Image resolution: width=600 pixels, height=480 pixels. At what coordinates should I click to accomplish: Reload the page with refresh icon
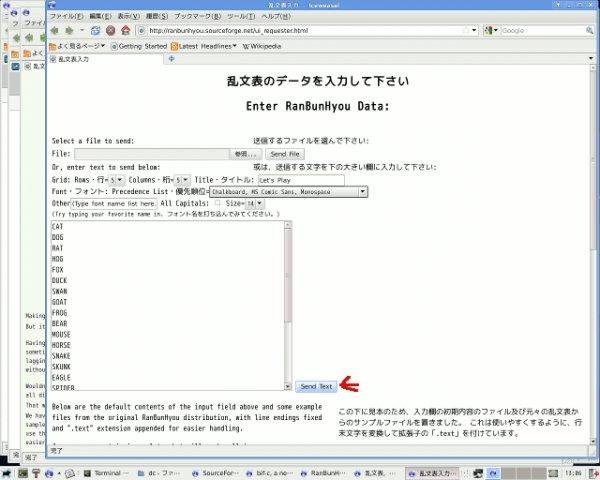tap(95, 30)
